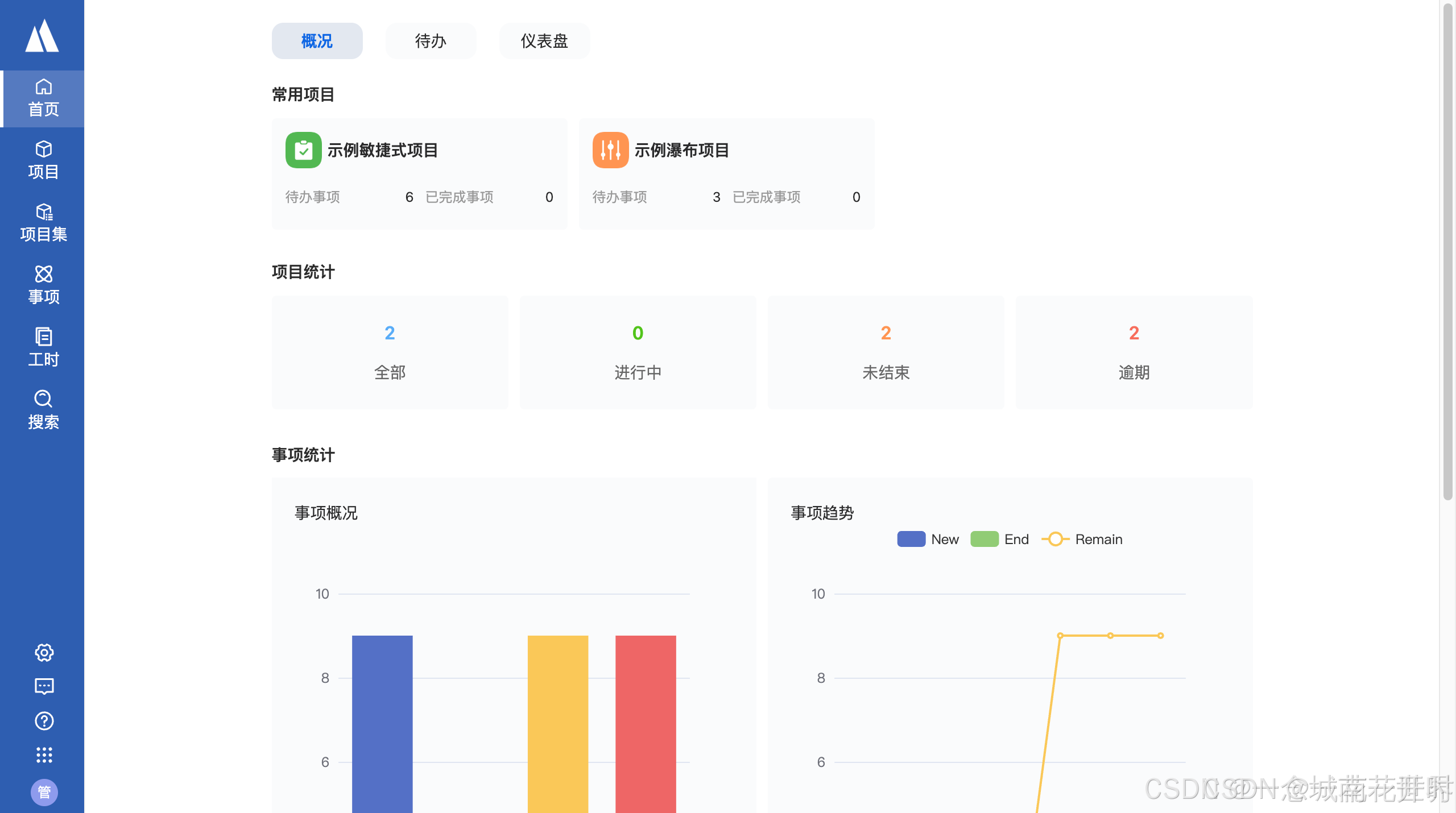The image size is (1456, 813).
Task: Switch to the 仪表盘 tab
Action: pyautogui.click(x=545, y=41)
